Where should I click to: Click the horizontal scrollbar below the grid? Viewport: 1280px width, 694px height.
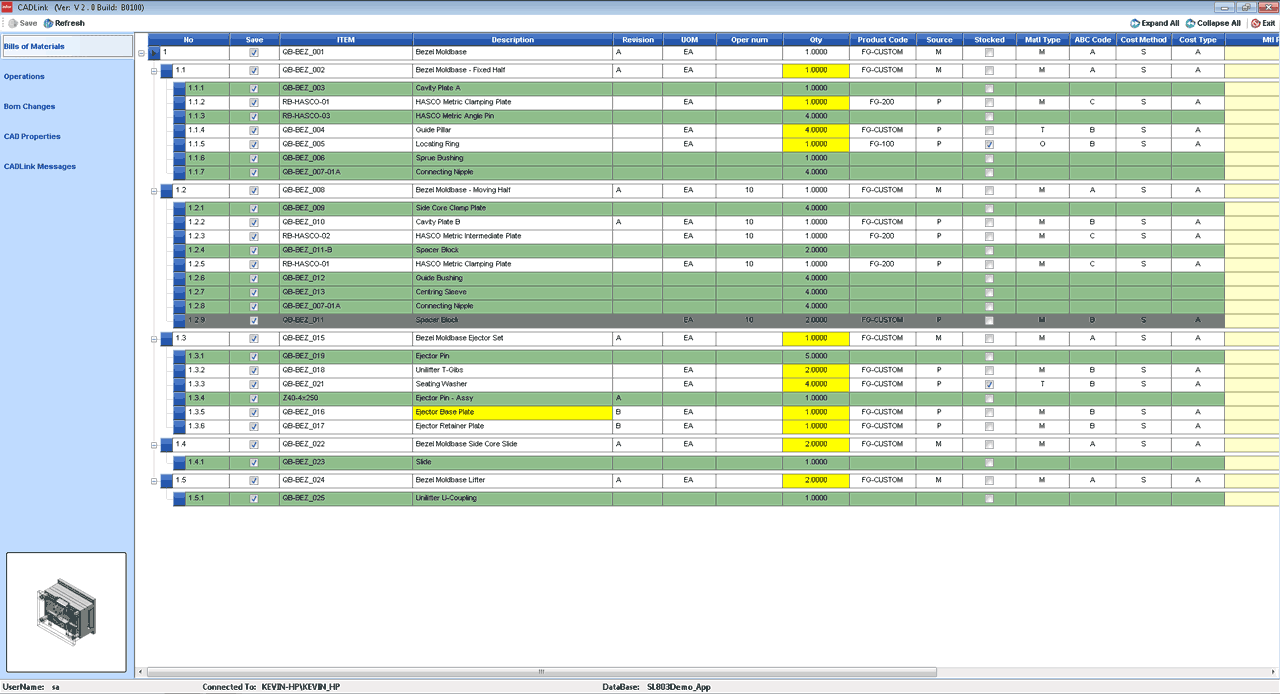540,673
